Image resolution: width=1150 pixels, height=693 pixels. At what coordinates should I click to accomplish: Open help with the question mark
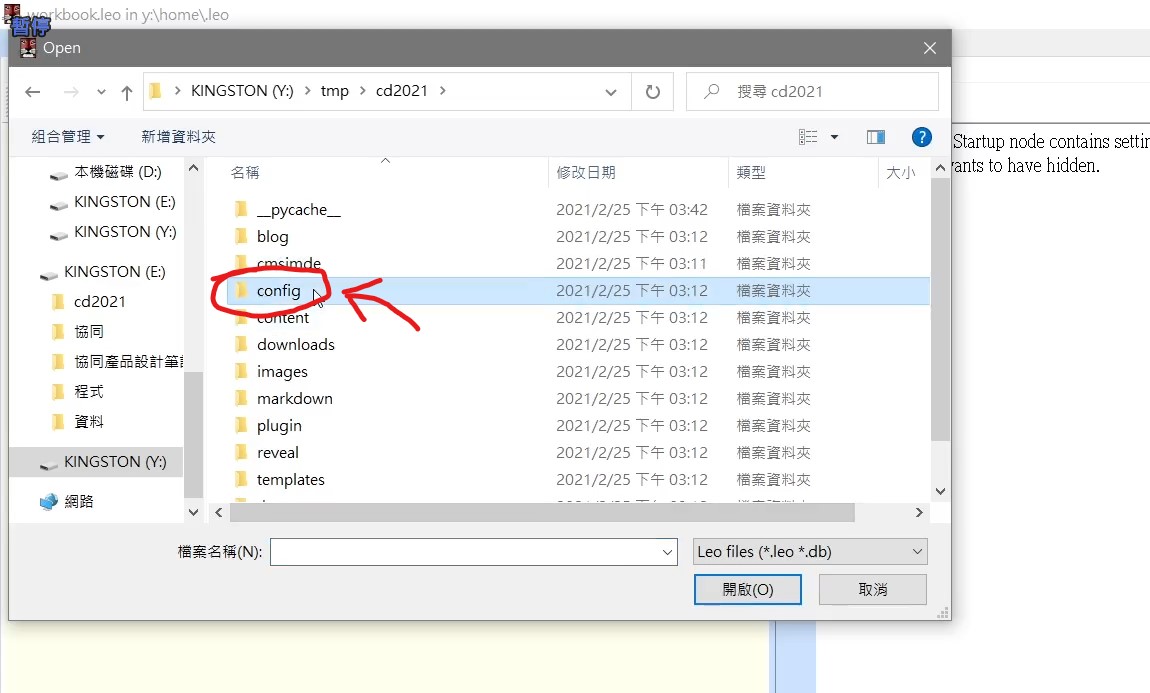921,137
